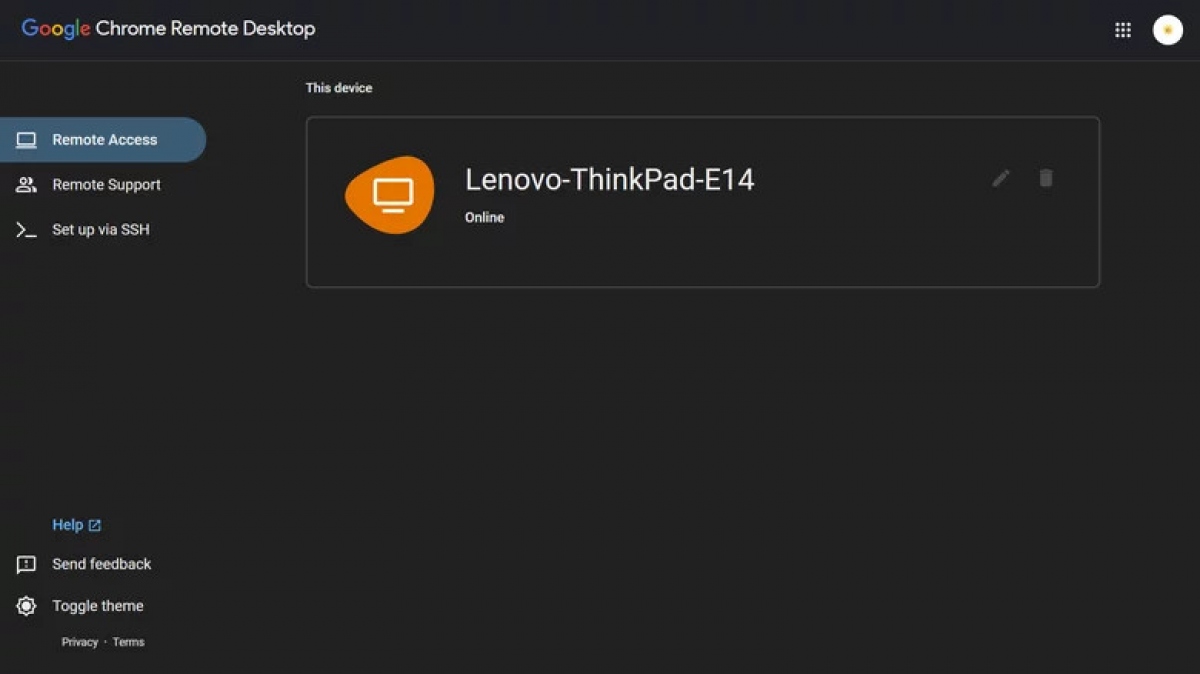Open the Privacy link

(80, 642)
